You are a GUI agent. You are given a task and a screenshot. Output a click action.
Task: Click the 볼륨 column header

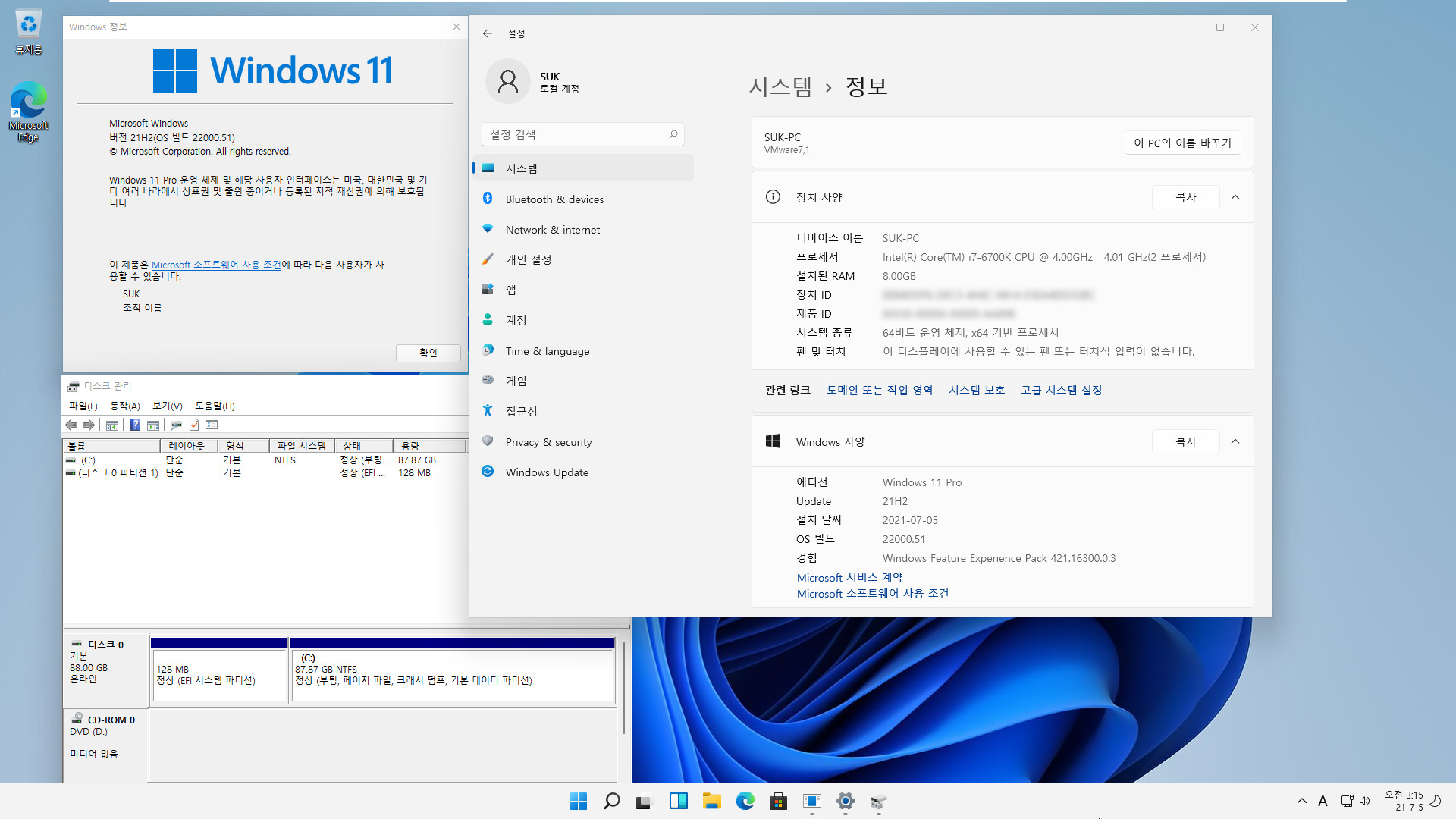[x=111, y=446]
